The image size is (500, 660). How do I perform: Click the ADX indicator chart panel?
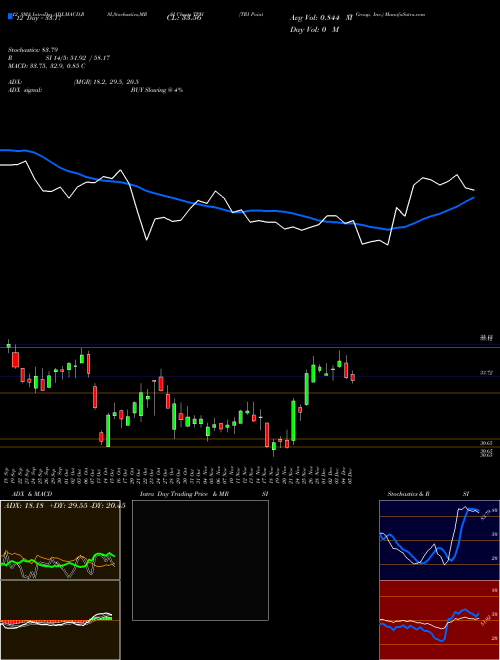pyautogui.click(x=60, y=540)
